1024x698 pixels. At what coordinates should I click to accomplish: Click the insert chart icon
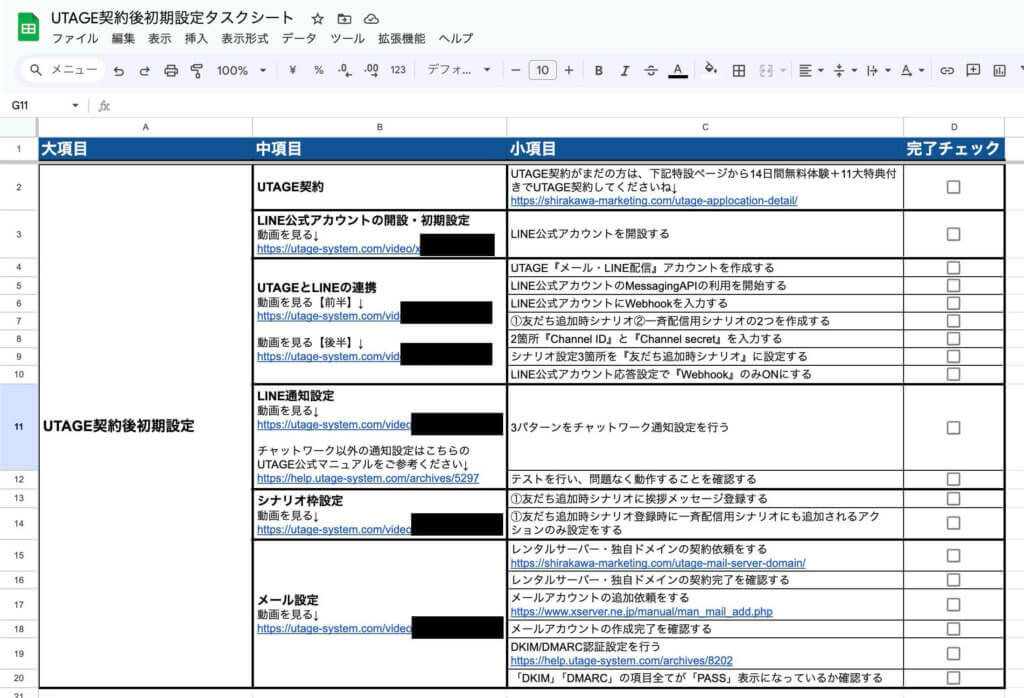coord(999,71)
